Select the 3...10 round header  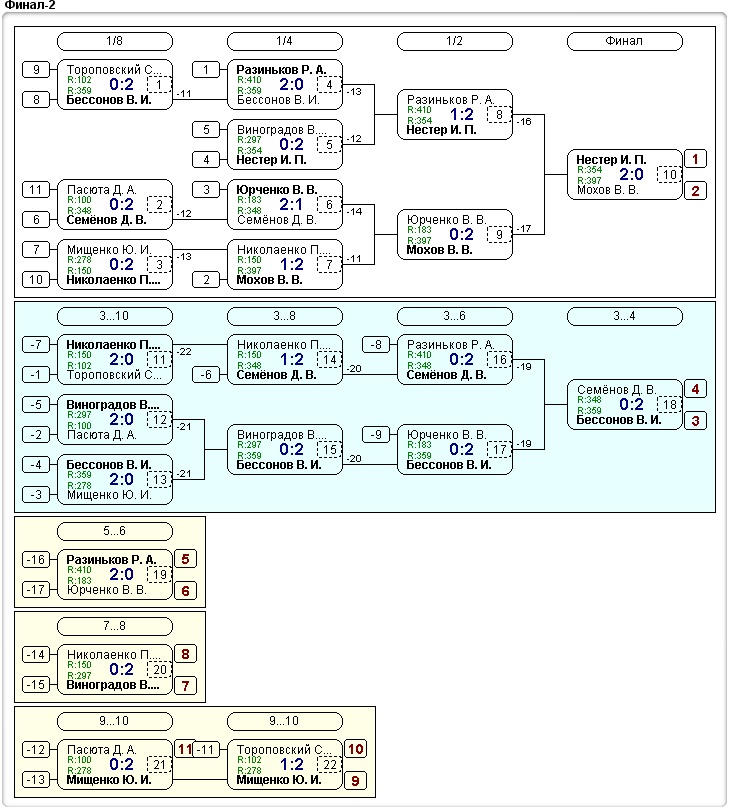pyautogui.click(x=115, y=316)
